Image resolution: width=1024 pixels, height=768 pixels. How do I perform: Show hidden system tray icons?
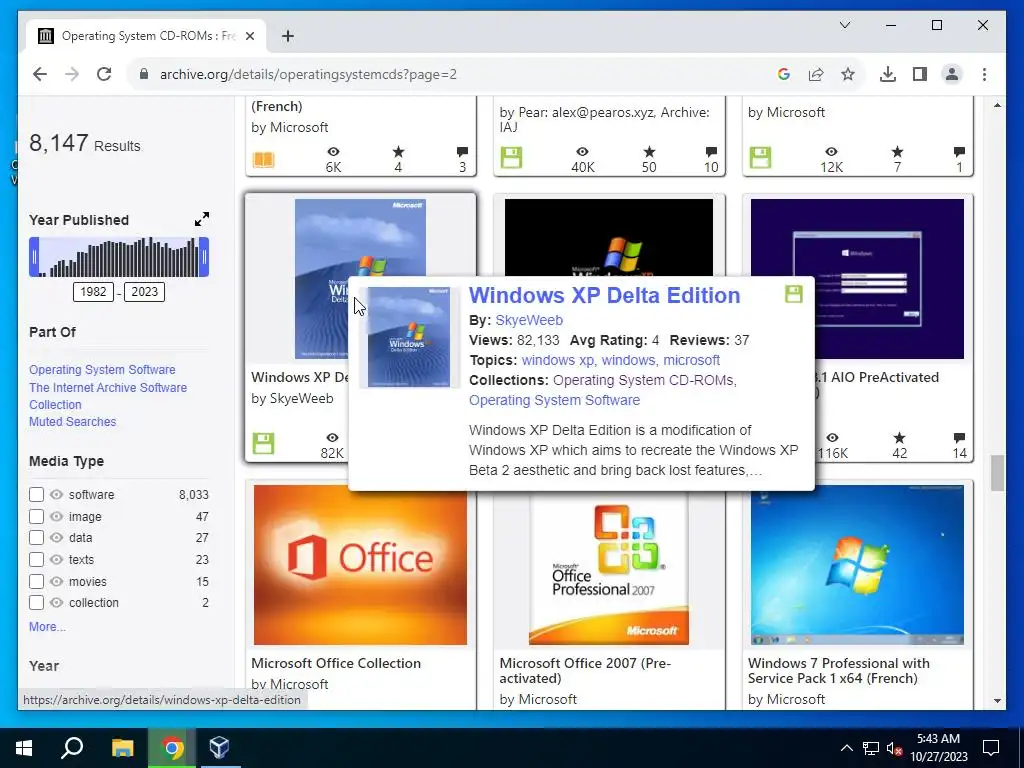(x=846, y=748)
